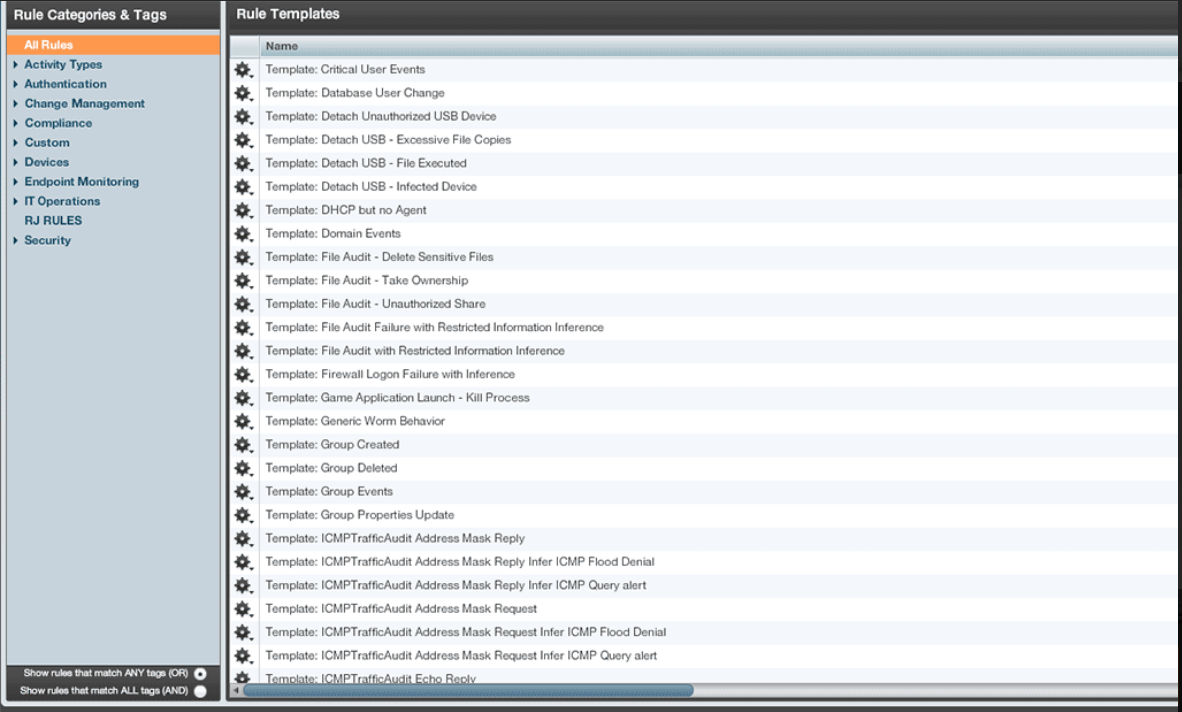Expand the Activity Types category

(x=16, y=65)
